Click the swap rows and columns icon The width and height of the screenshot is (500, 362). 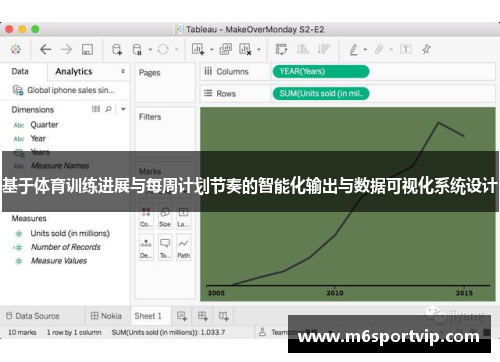tap(281, 49)
